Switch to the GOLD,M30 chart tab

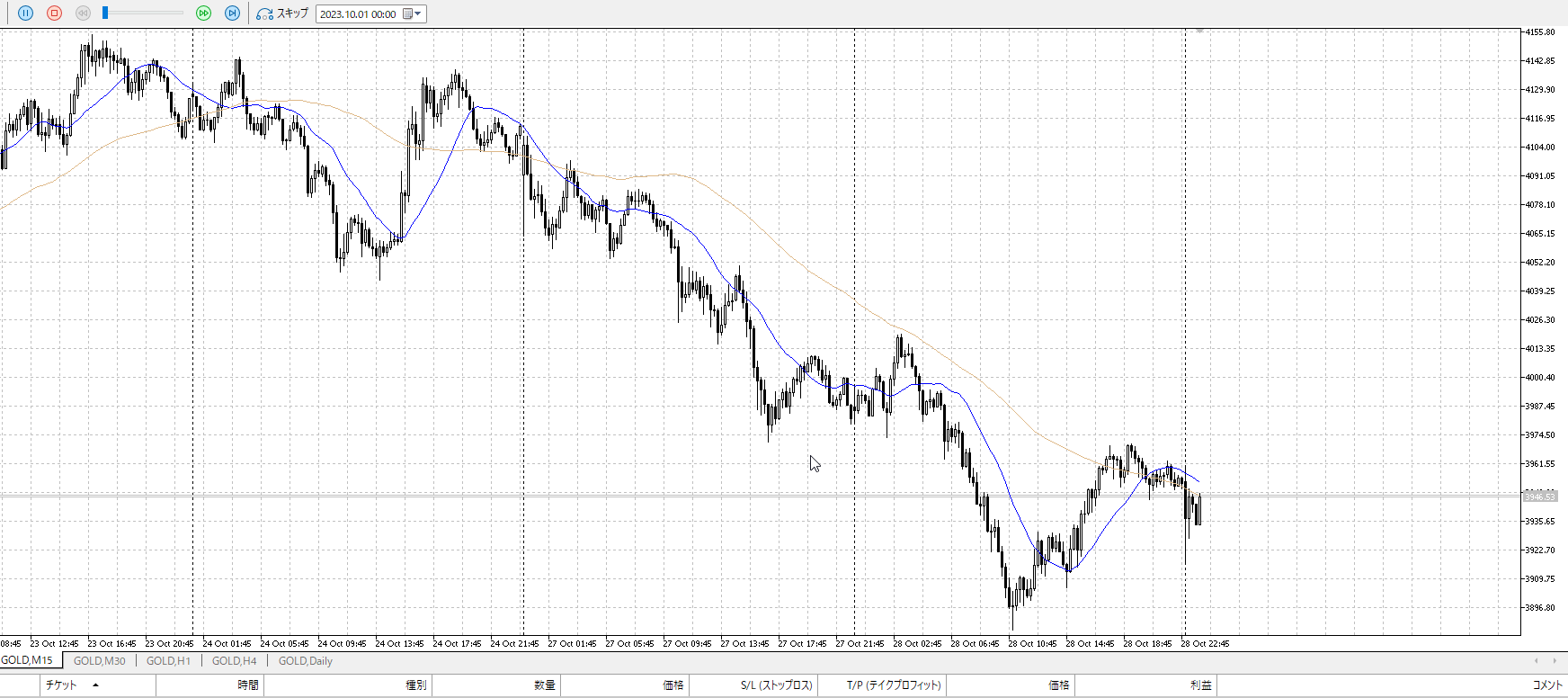(99, 660)
